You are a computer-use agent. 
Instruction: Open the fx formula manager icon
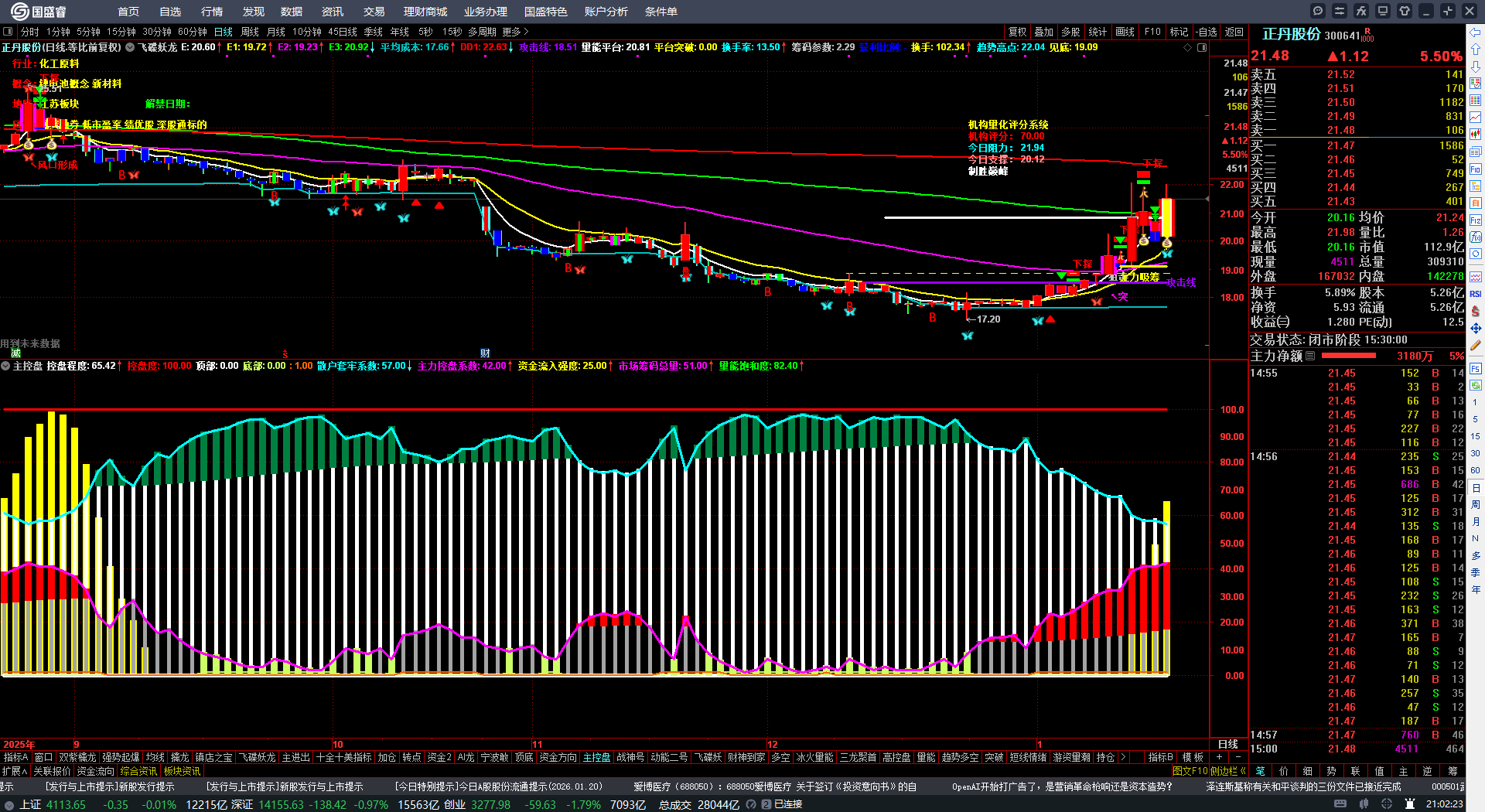[1361, 11]
